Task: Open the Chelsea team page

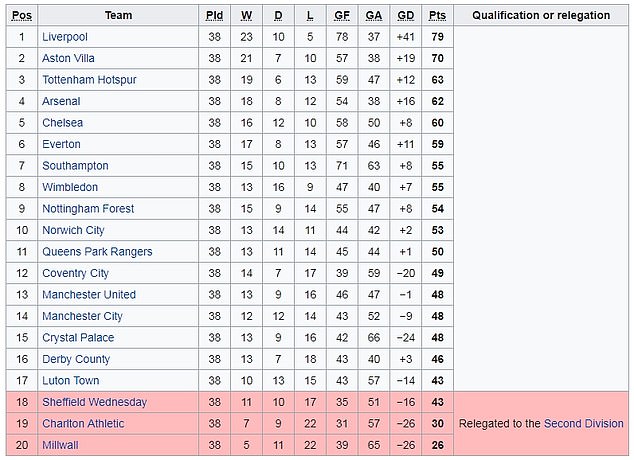Action: (x=63, y=122)
